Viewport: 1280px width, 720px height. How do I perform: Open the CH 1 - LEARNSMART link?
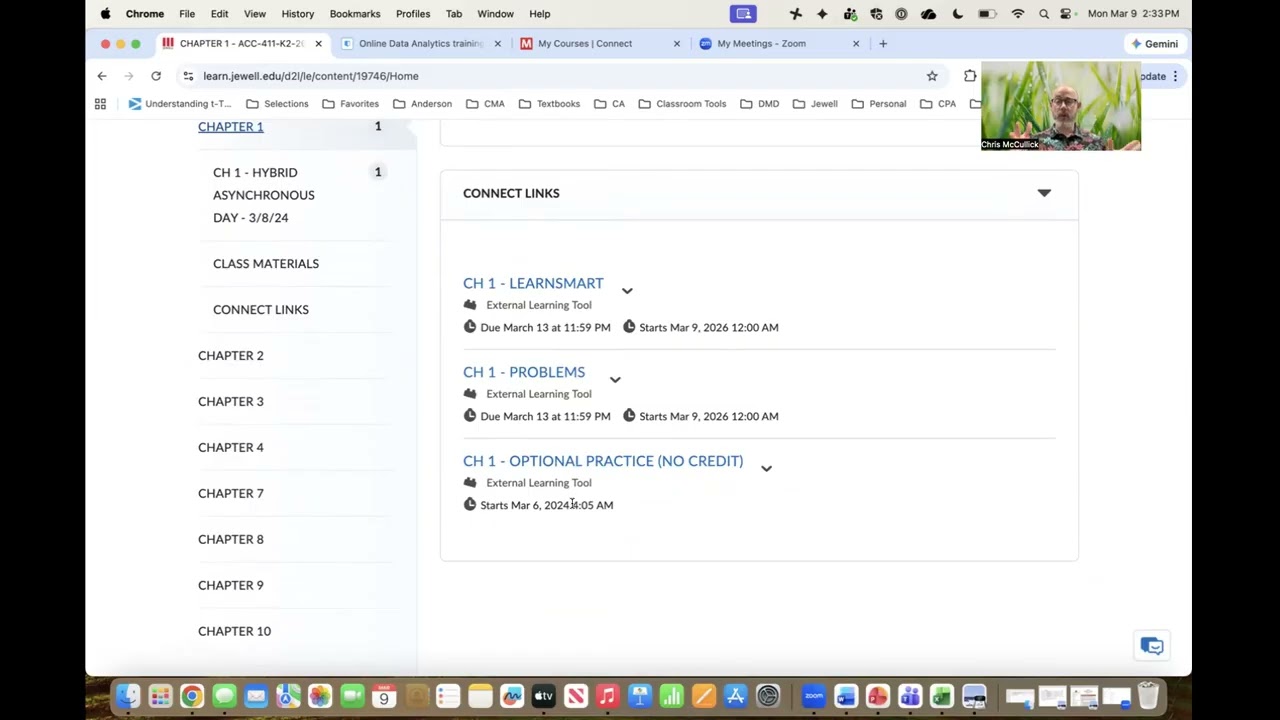point(533,283)
